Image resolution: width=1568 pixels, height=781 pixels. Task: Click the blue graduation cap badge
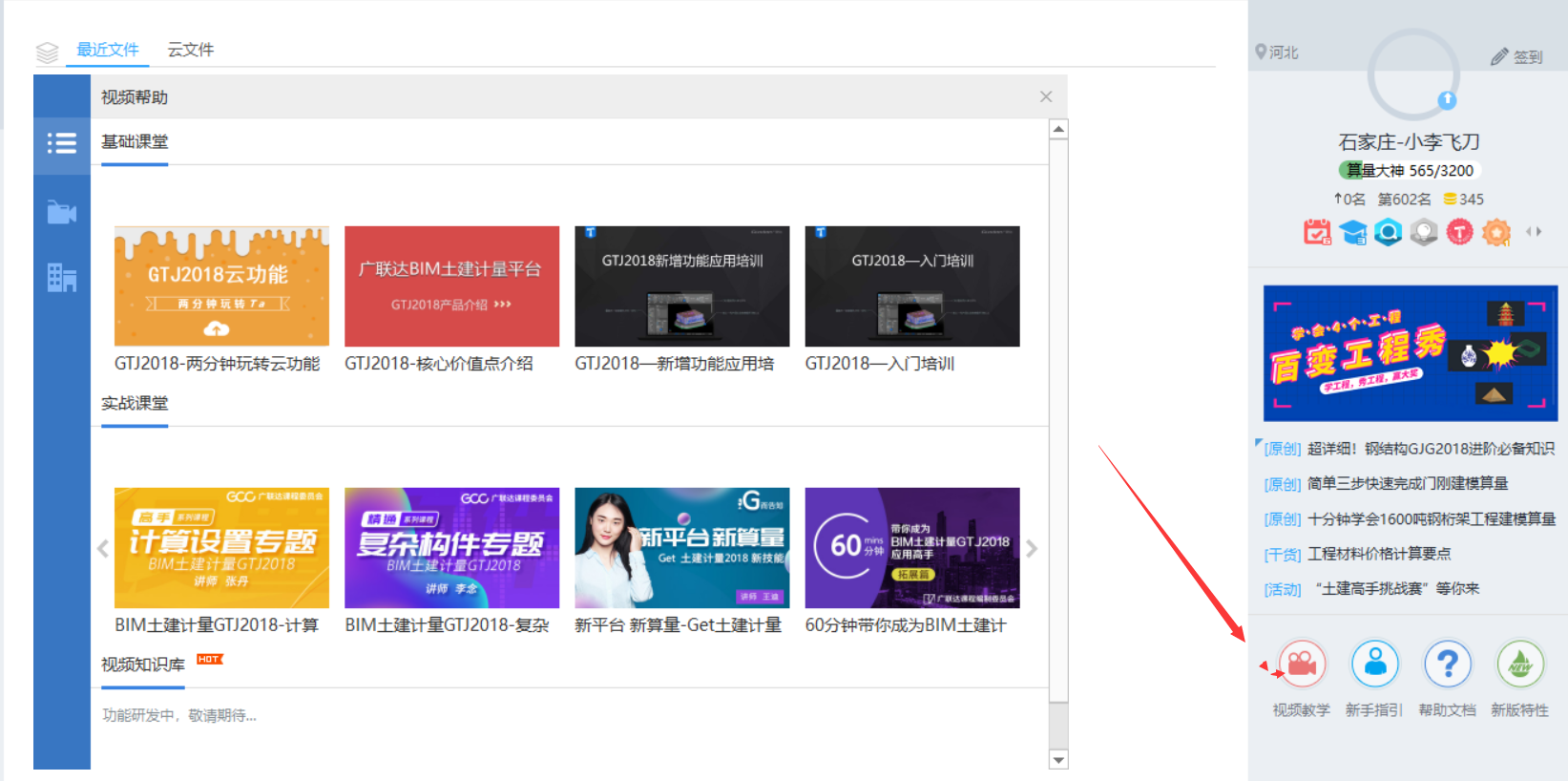(x=1353, y=232)
